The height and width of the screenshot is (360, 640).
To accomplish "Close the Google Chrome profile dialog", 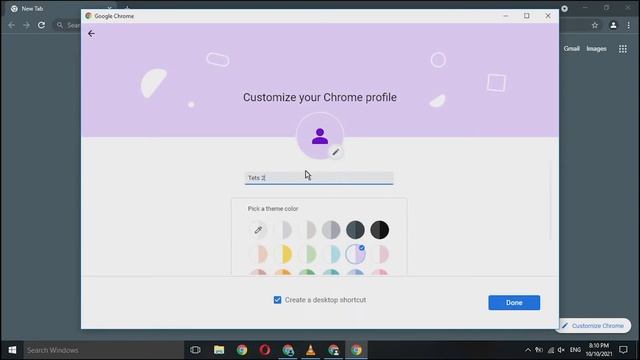I will pyautogui.click(x=548, y=16).
